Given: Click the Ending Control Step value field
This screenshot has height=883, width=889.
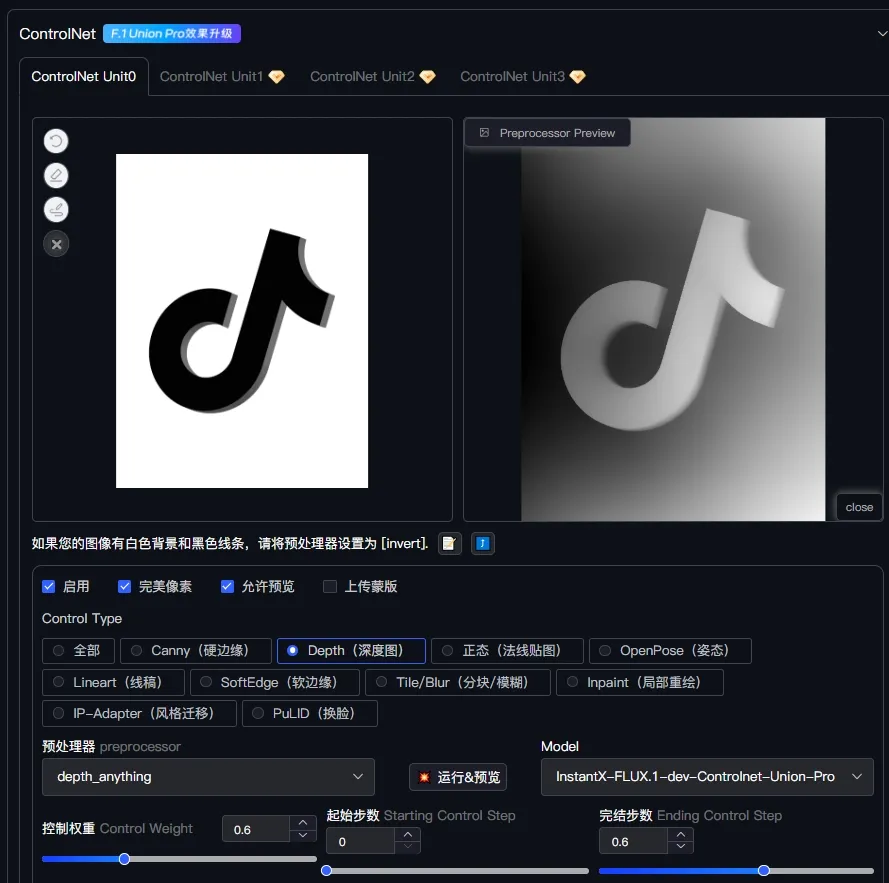Looking at the screenshot, I should click(x=634, y=842).
